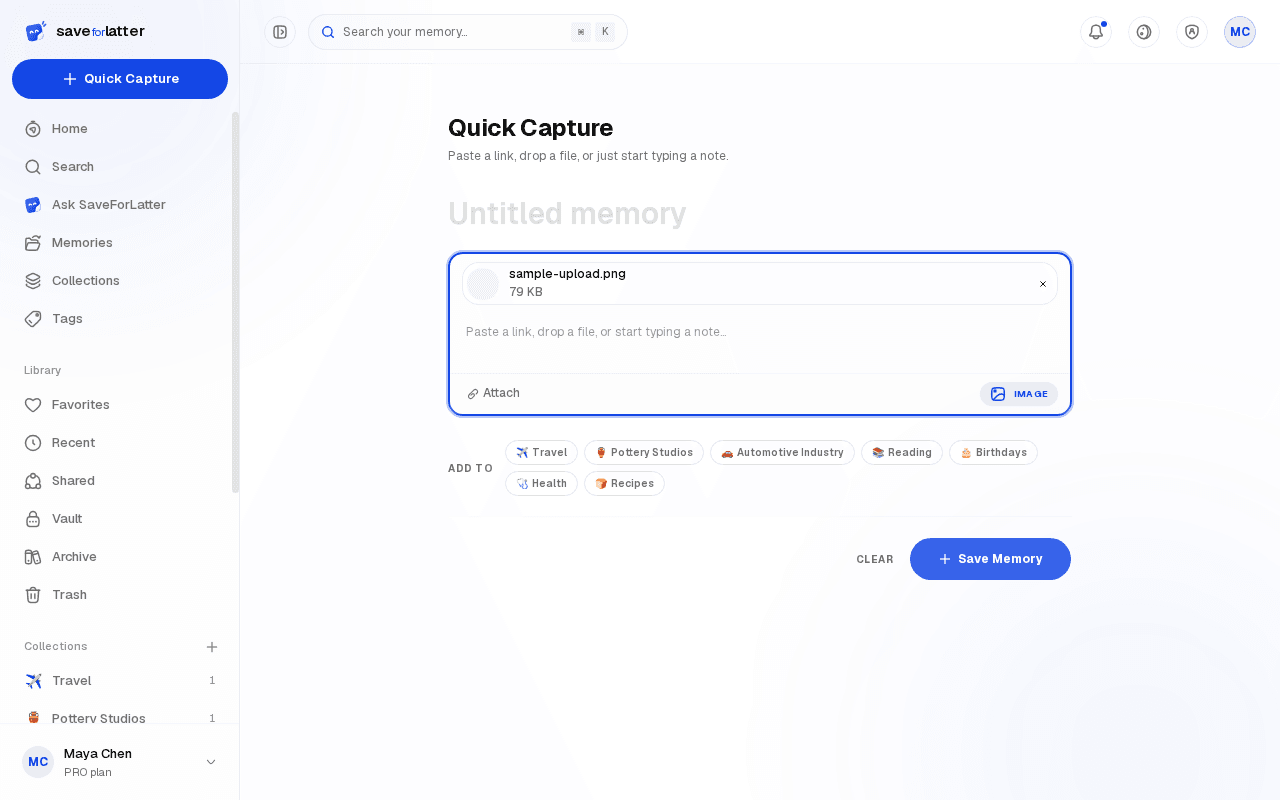Toggle the Recipes collection chip

624,484
